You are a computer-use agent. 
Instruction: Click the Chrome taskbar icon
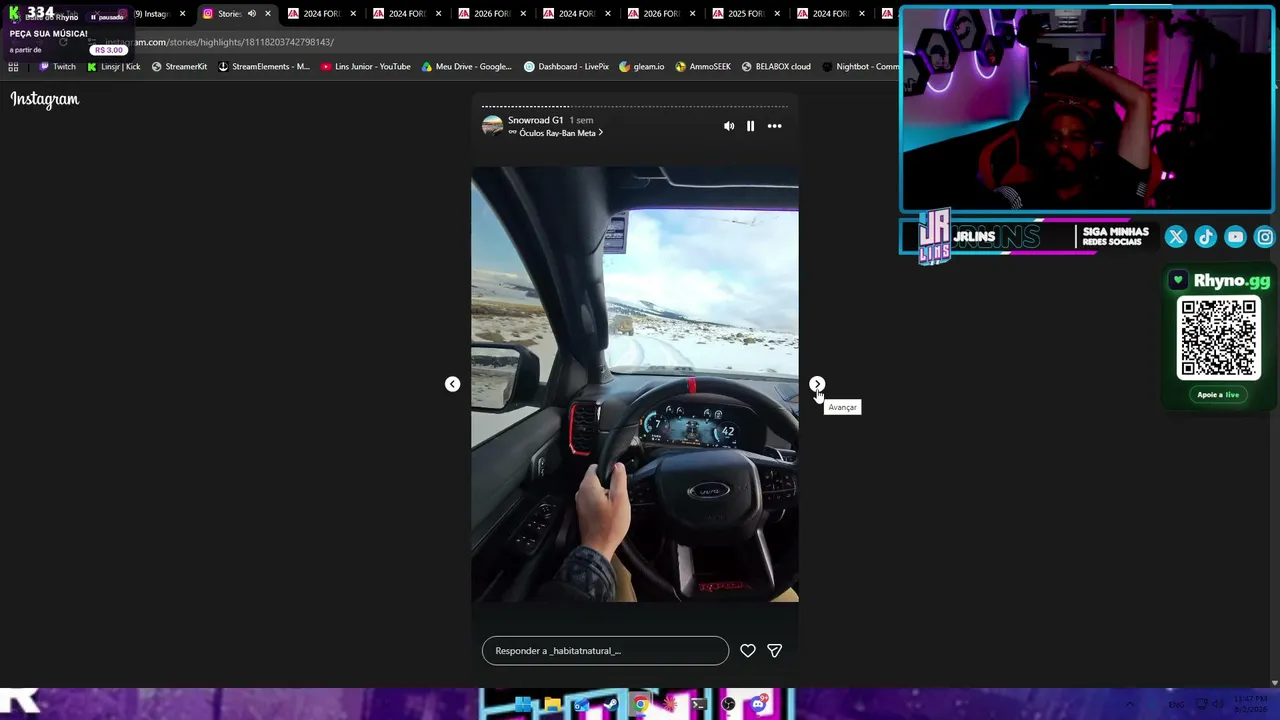[x=640, y=705]
